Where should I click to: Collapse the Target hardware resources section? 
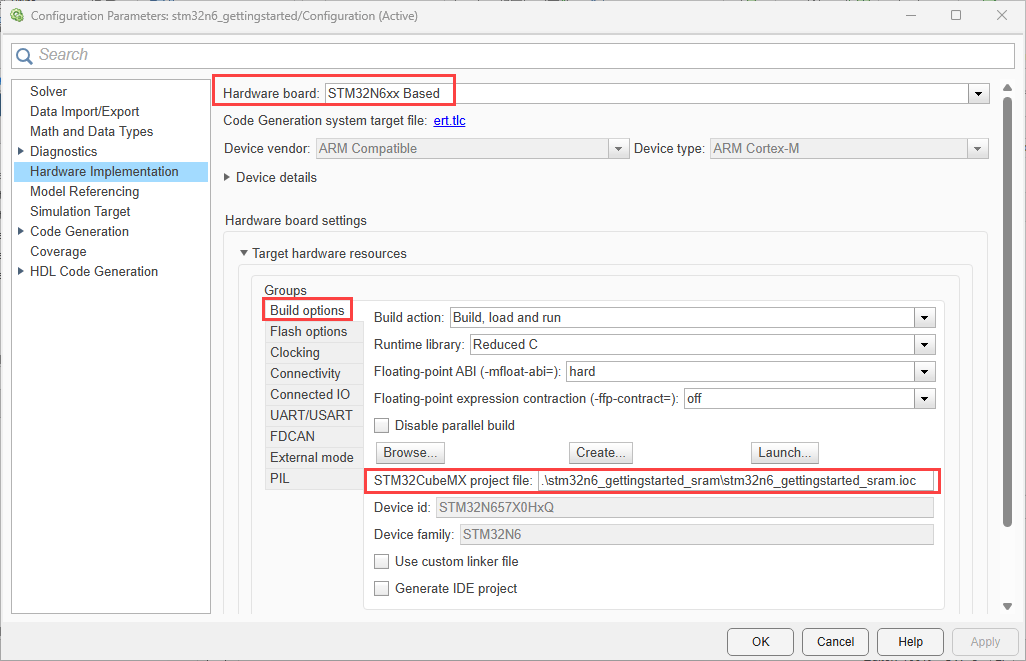pyautogui.click(x=244, y=253)
